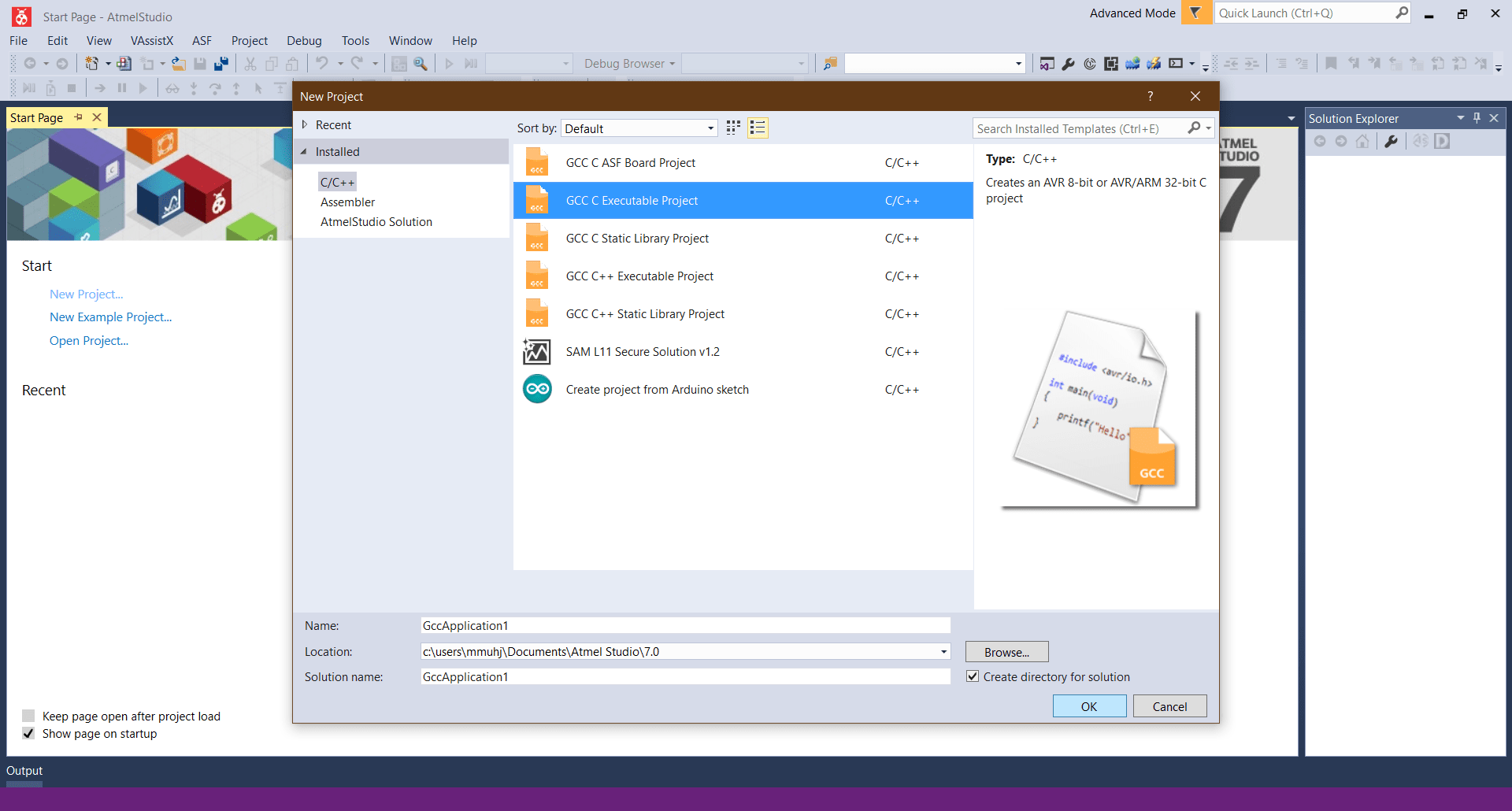
Task: Click the pin icon on Start Page tab
Action: pos(78,117)
